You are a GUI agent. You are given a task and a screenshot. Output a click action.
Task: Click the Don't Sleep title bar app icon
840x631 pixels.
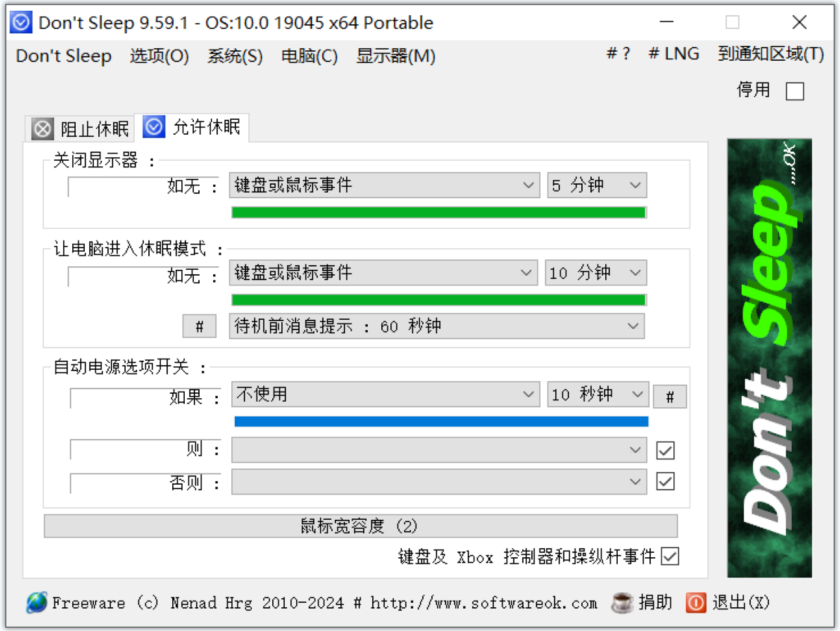(21, 22)
